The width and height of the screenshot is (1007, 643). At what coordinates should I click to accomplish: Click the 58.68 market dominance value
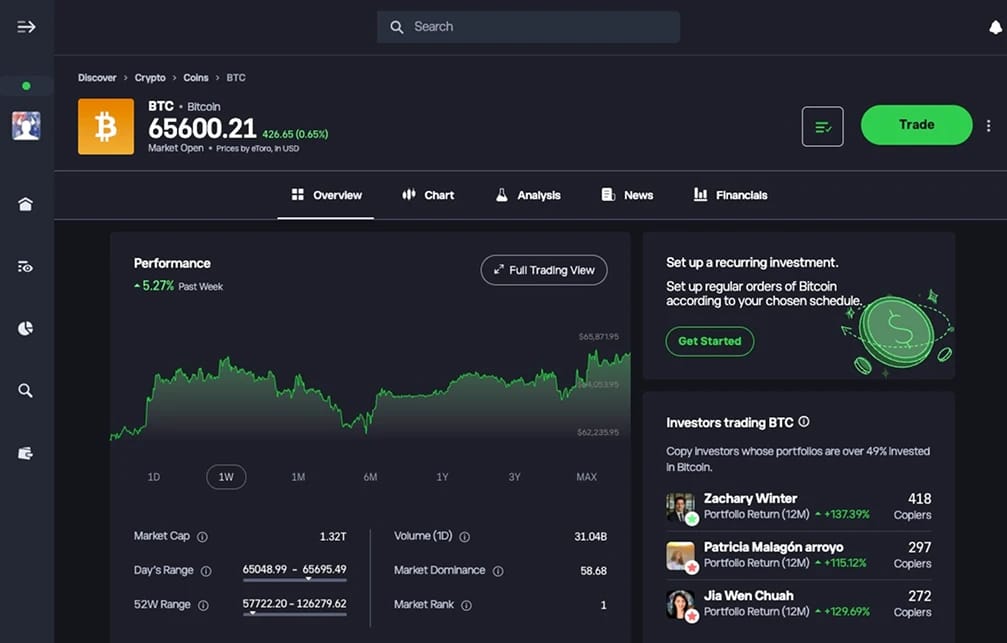(x=593, y=571)
